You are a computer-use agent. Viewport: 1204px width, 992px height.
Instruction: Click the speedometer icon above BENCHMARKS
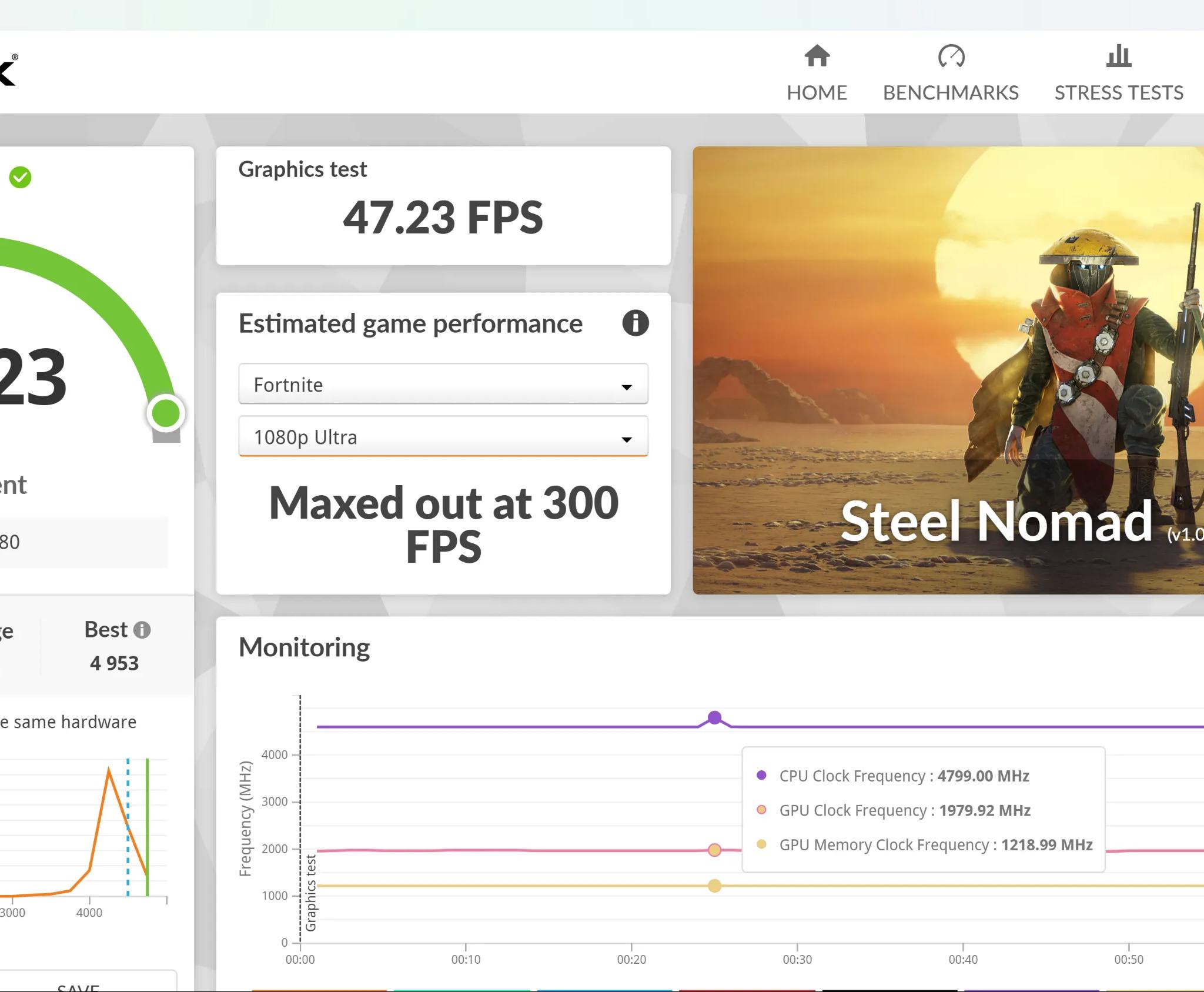tap(951, 56)
